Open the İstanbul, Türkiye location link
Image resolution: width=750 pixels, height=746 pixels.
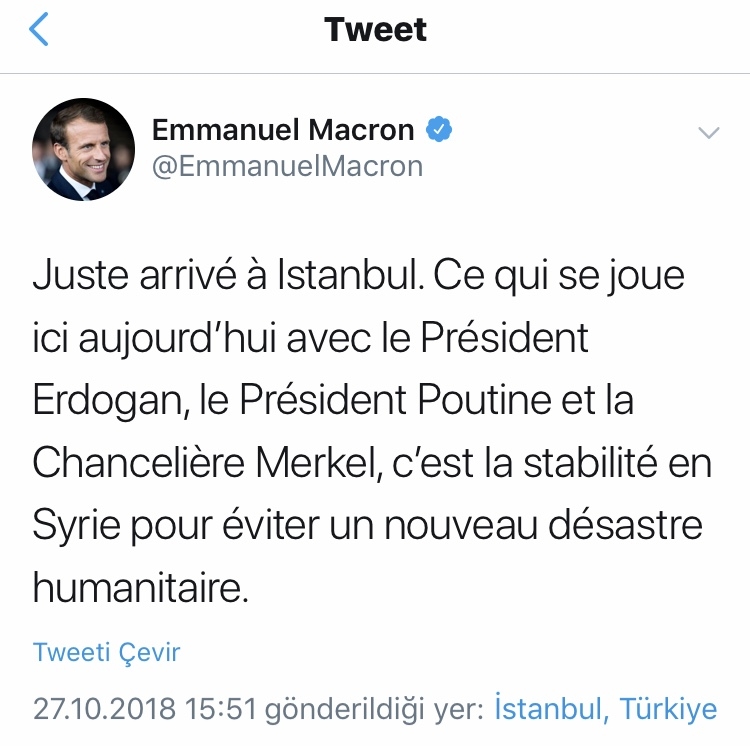pyautogui.click(x=606, y=709)
